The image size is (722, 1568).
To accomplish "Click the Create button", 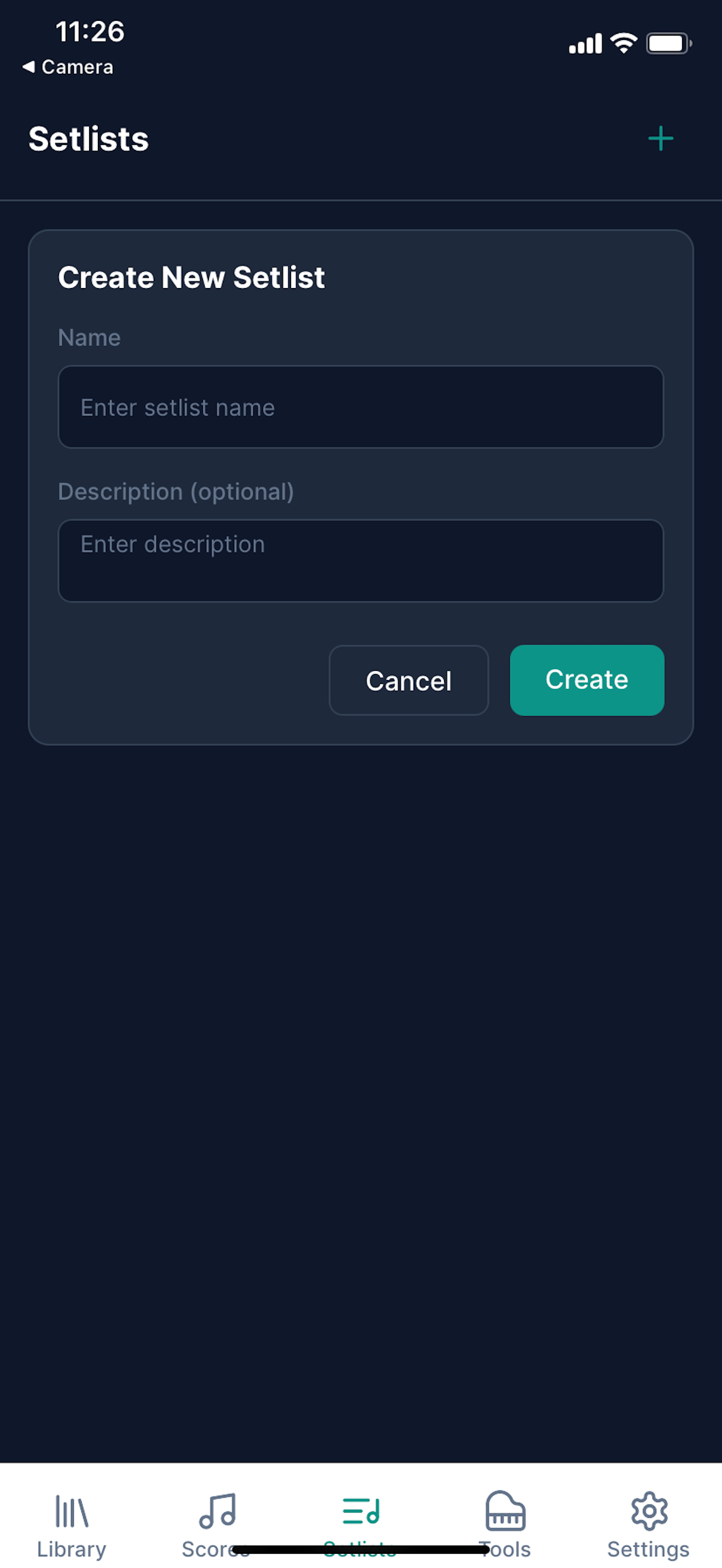I will coord(587,680).
